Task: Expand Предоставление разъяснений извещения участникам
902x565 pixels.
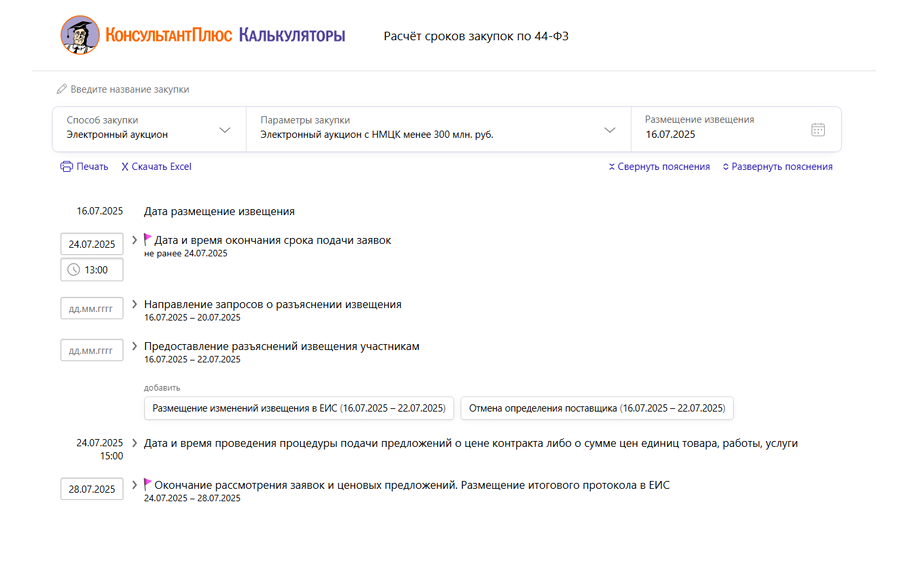Action: [x=134, y=346]
